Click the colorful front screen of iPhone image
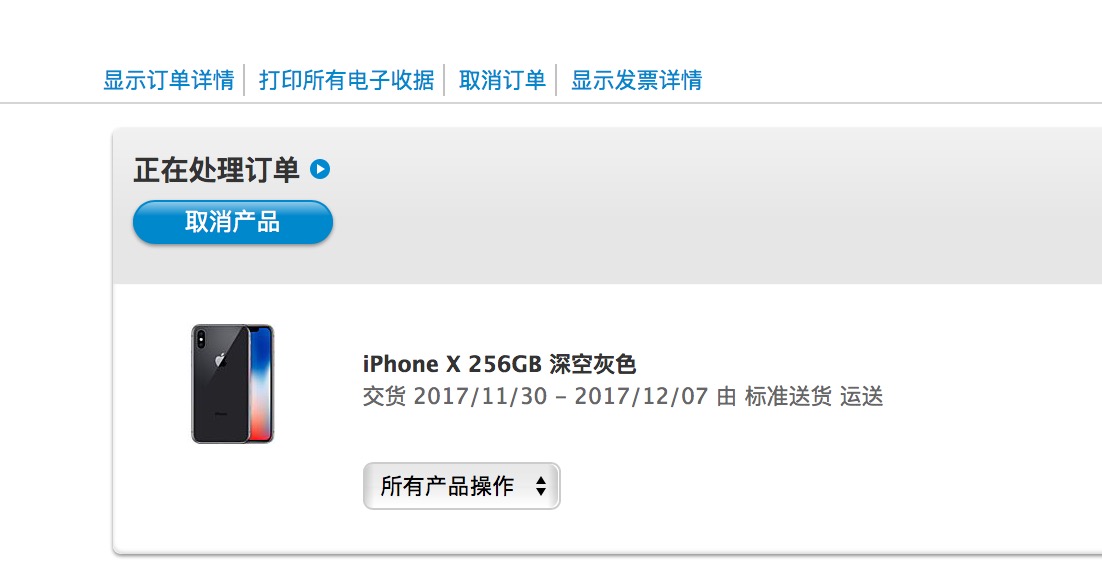1102x566 pixels. (x=261, y=384)
